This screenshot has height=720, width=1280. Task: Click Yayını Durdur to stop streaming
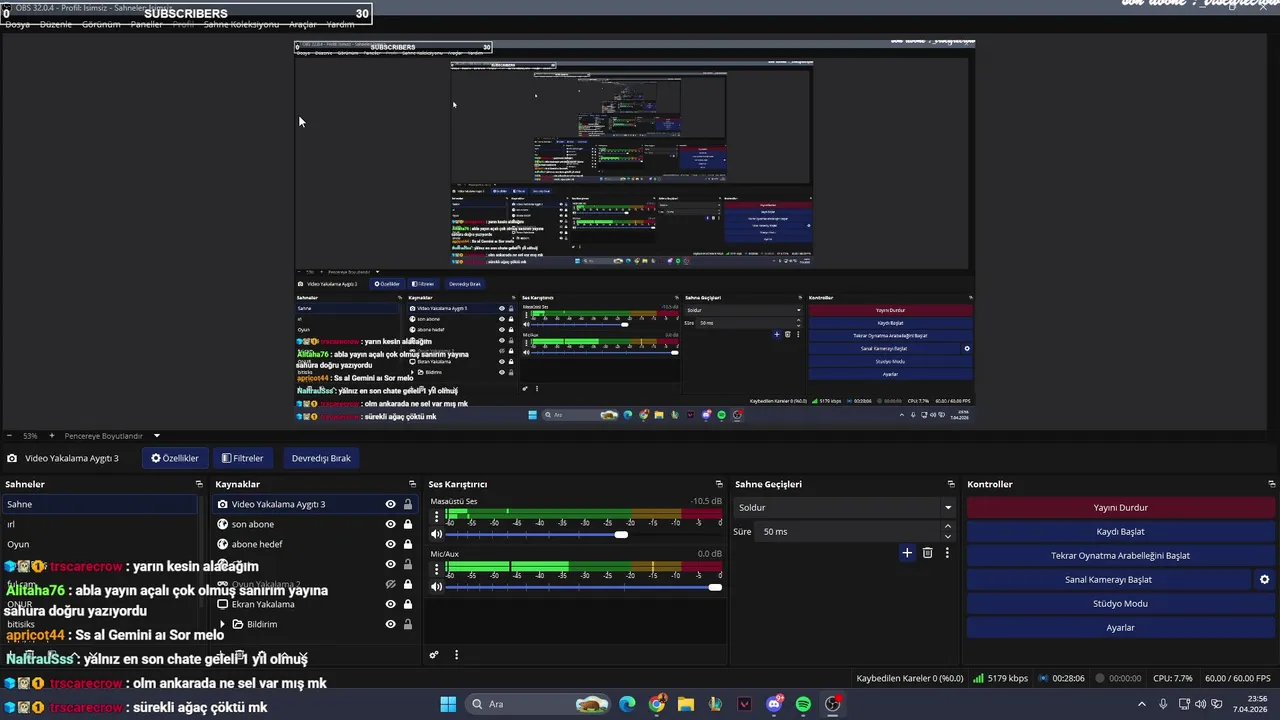[1120, 507]
